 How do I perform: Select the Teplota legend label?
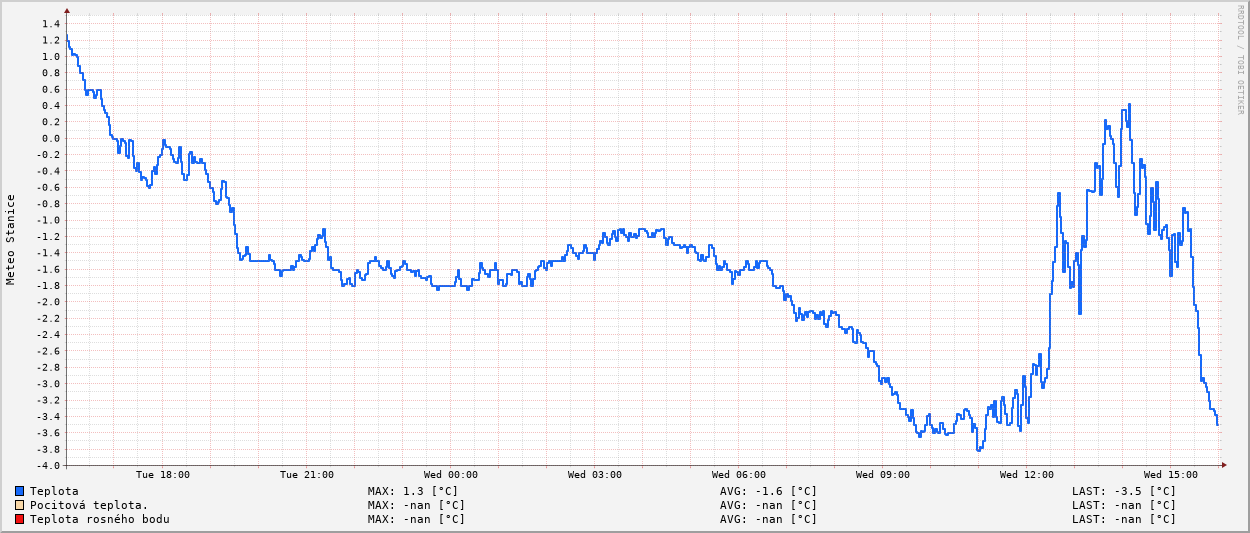(54, 491)
